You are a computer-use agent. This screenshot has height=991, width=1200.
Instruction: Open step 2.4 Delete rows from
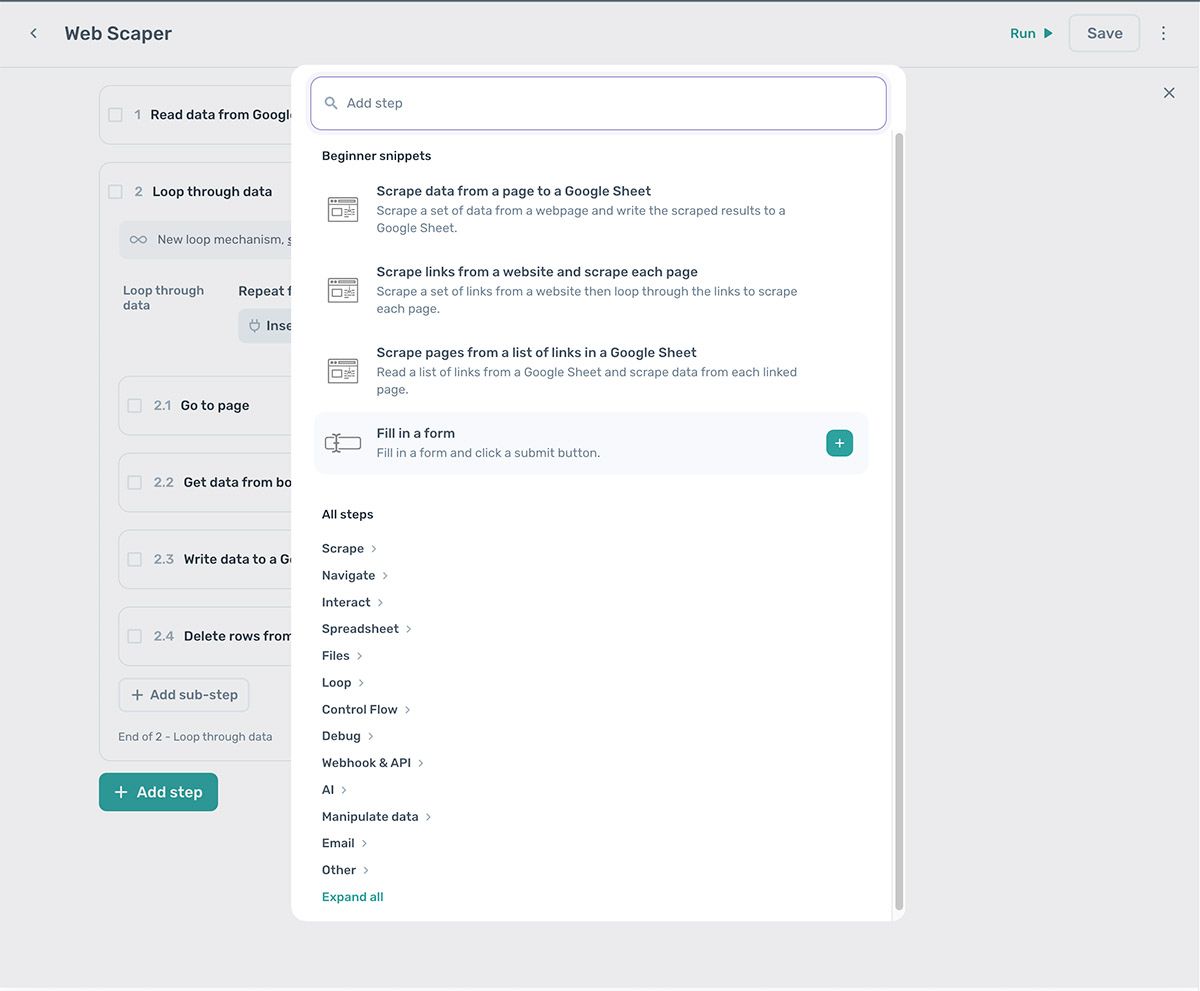coord(206,637)
